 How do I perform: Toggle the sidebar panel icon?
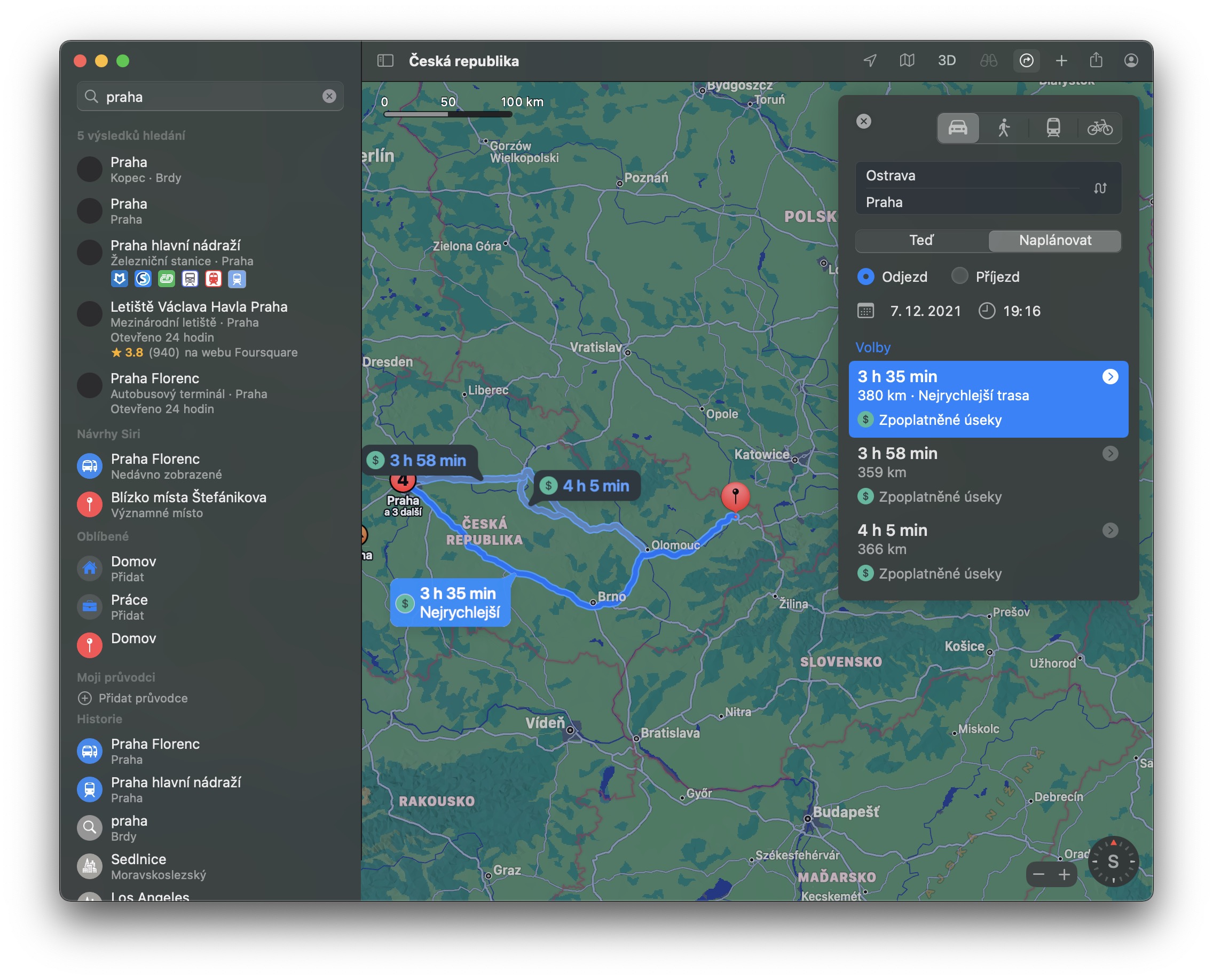(384, 60)
